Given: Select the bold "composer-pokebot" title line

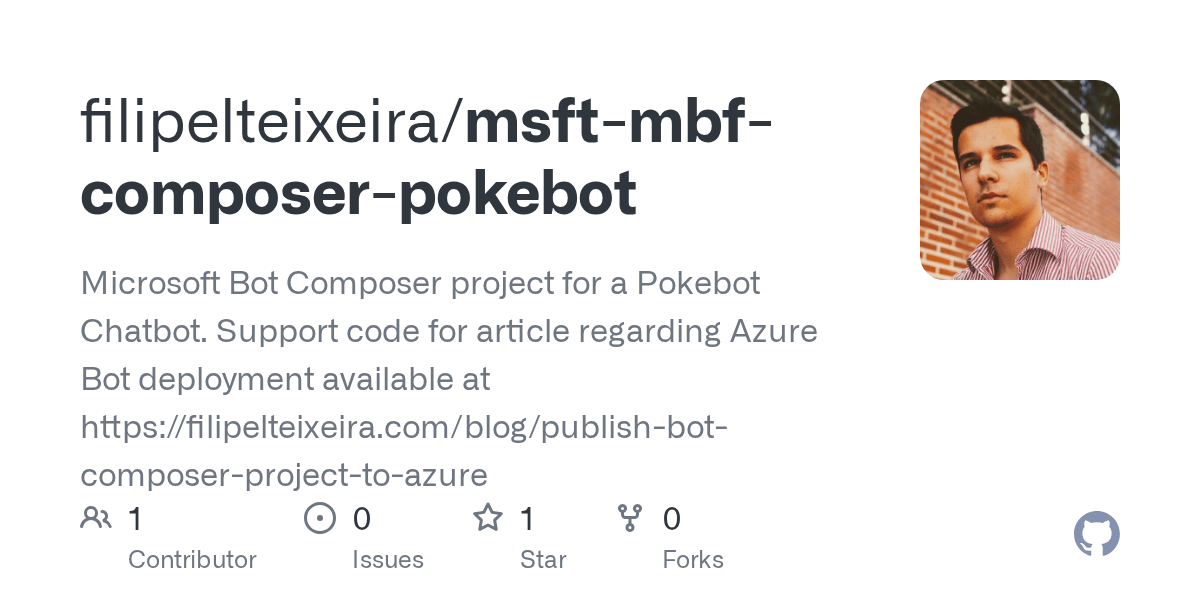Looking at the screenshot, I should tap(358, 193).
